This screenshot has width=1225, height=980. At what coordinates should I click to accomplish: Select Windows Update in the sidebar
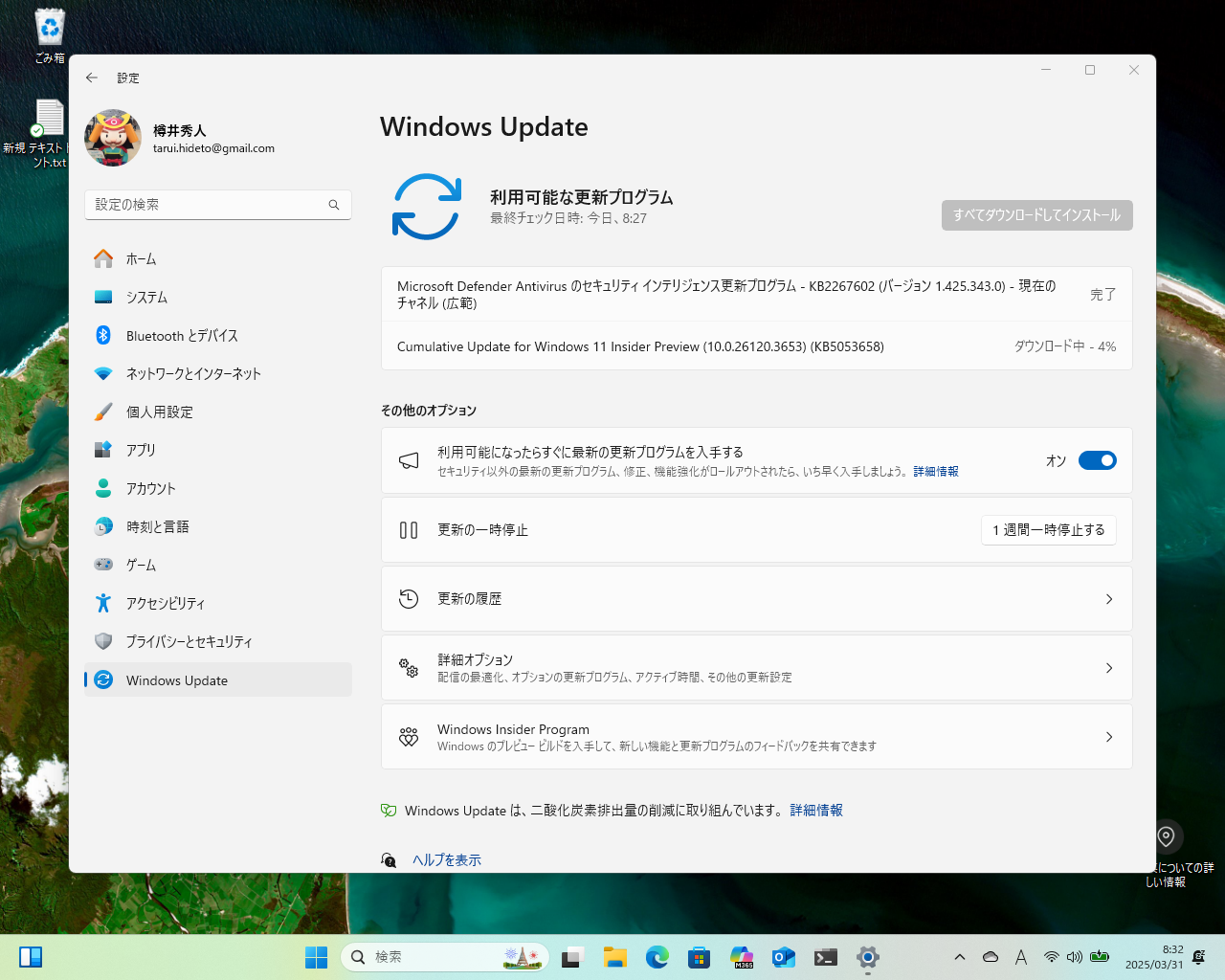click(177, 679)
